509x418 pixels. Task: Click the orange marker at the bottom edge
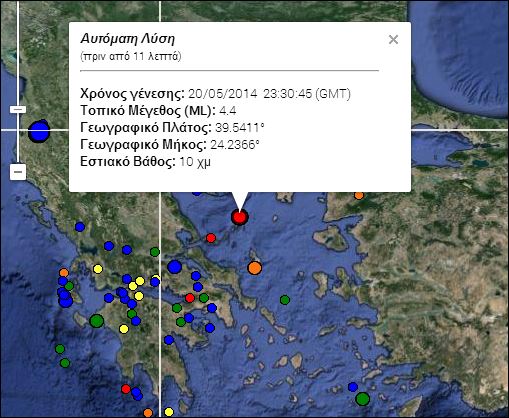[x=148, y=413]
